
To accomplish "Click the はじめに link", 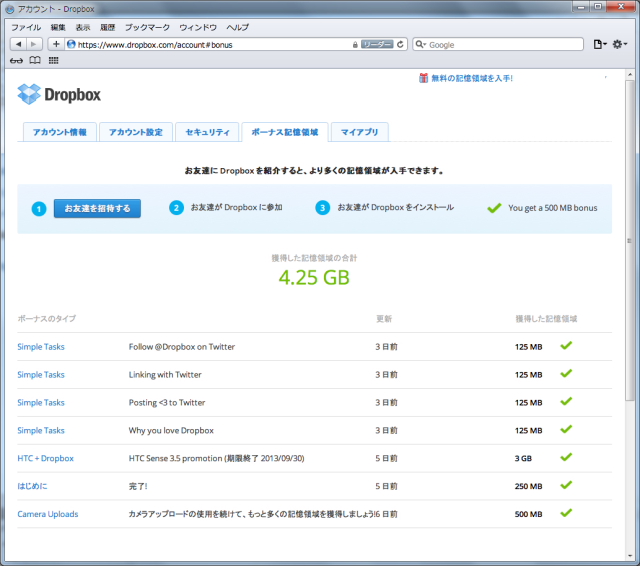I will (x=32, y=486).
